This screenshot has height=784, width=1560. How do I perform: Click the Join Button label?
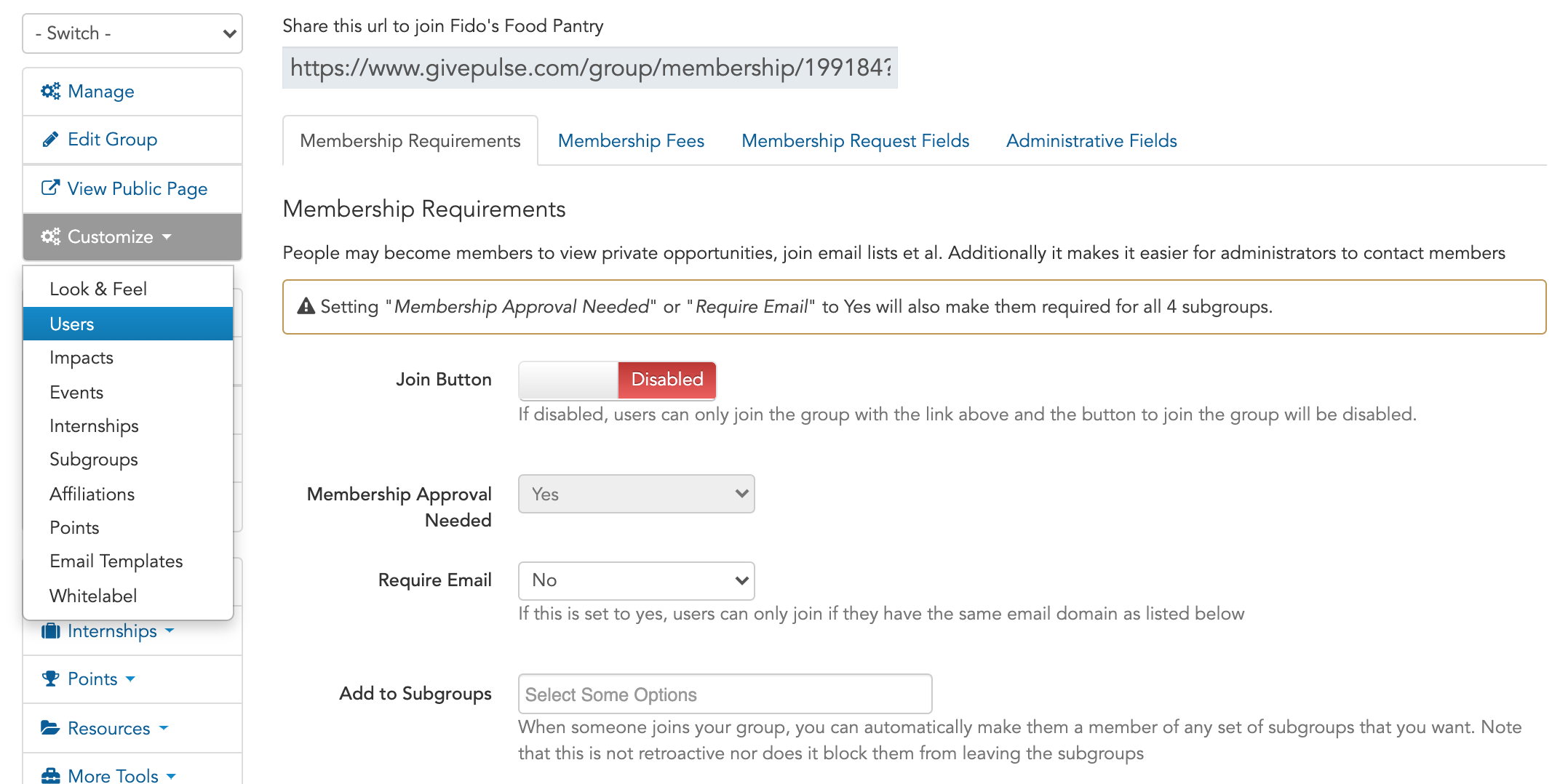[444, 380]
